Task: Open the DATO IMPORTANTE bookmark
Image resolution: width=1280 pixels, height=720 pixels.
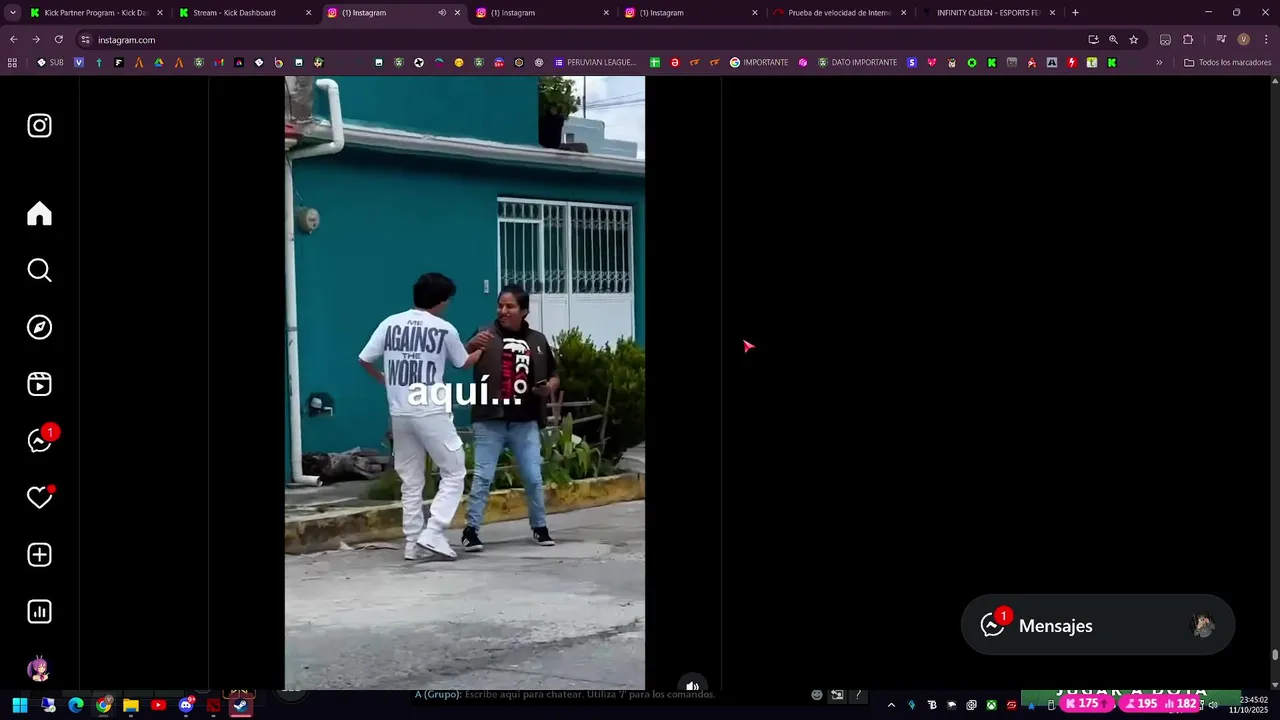Action: tap(857, 62)
